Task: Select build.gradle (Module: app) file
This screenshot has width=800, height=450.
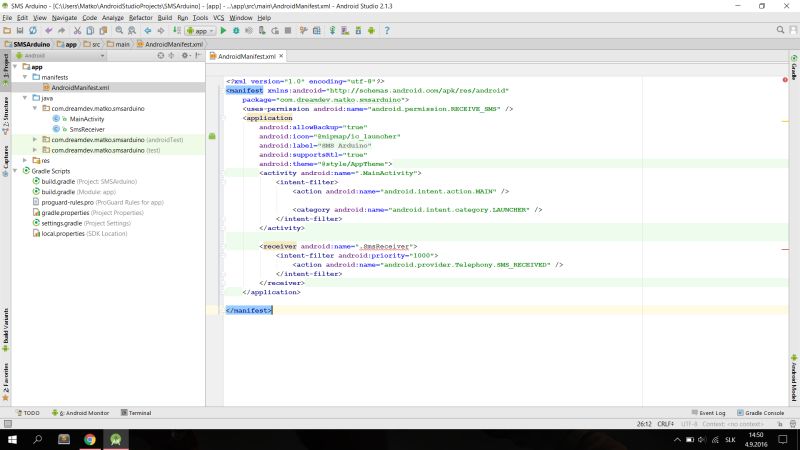Action: coord(79,192)
